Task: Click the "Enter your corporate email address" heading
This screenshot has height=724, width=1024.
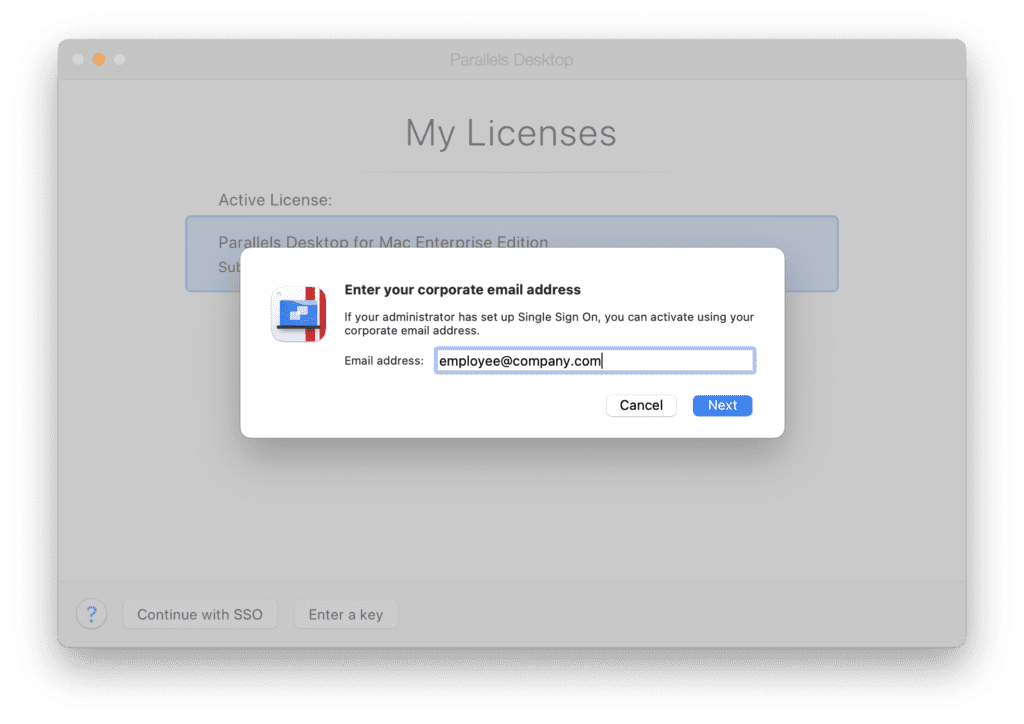Action: coord(462,289)
